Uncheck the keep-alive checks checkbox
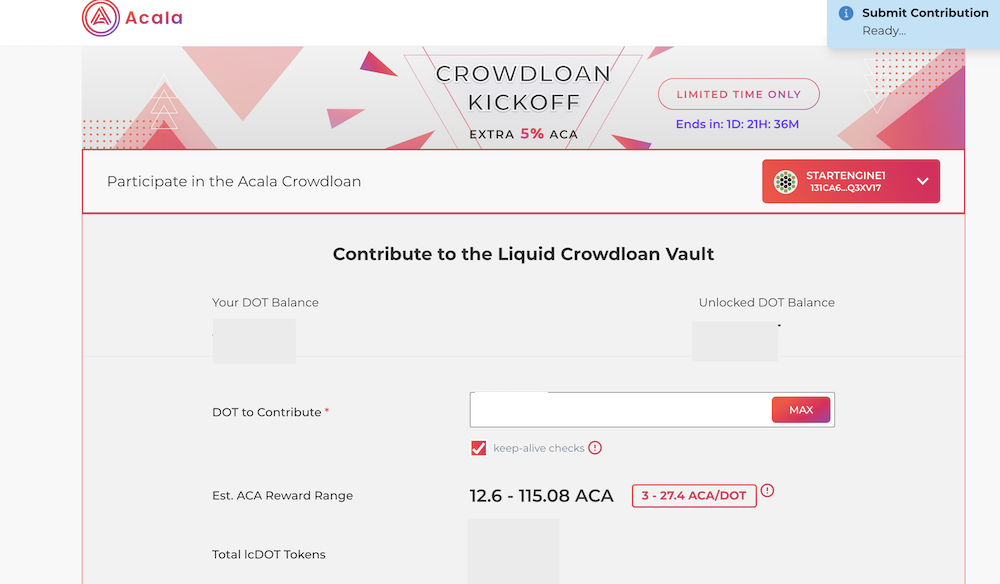 (478, 448)
